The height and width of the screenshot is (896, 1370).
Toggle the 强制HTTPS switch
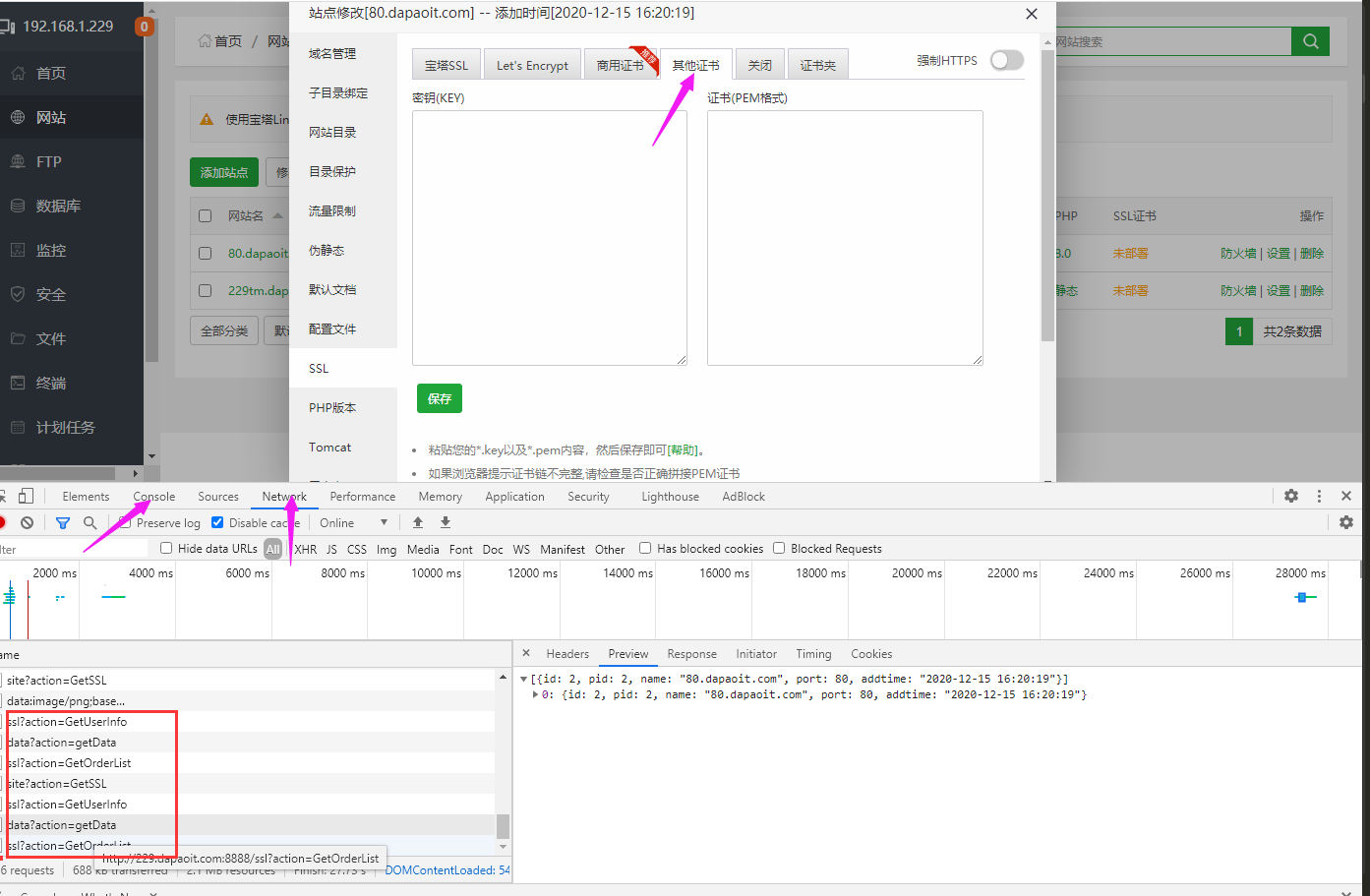(1006, 60)
